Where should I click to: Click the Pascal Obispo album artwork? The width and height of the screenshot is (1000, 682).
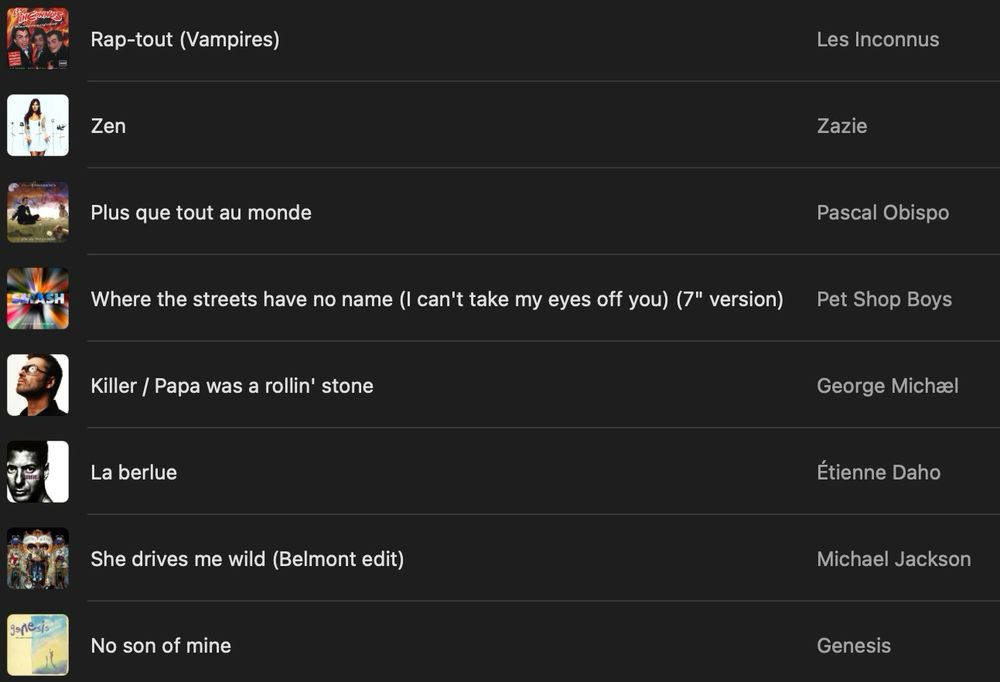(x=38, y=212)
